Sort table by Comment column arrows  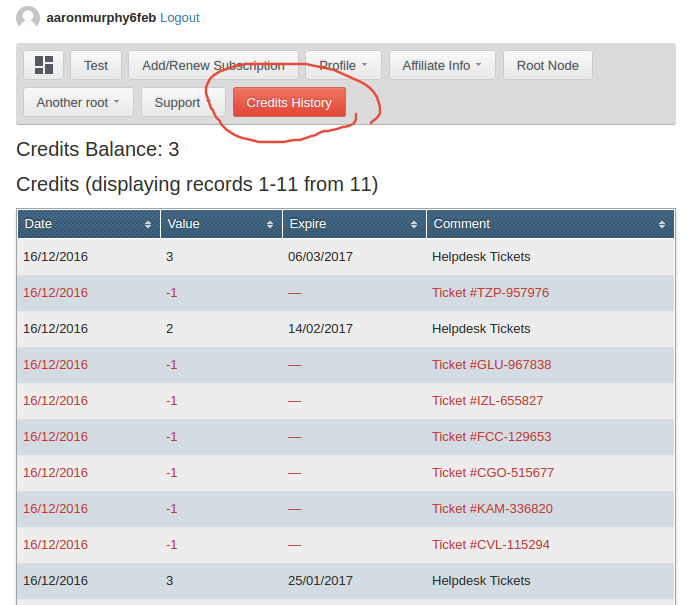point(661,225)
